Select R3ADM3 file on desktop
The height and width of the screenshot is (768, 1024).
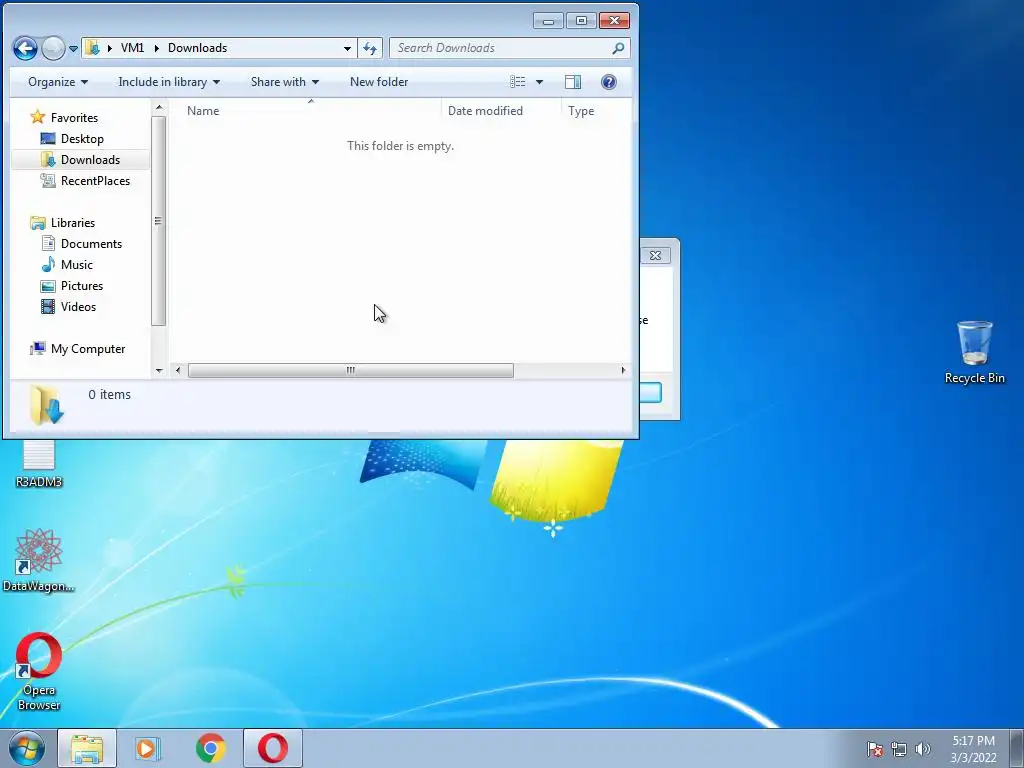click(39, 464)
